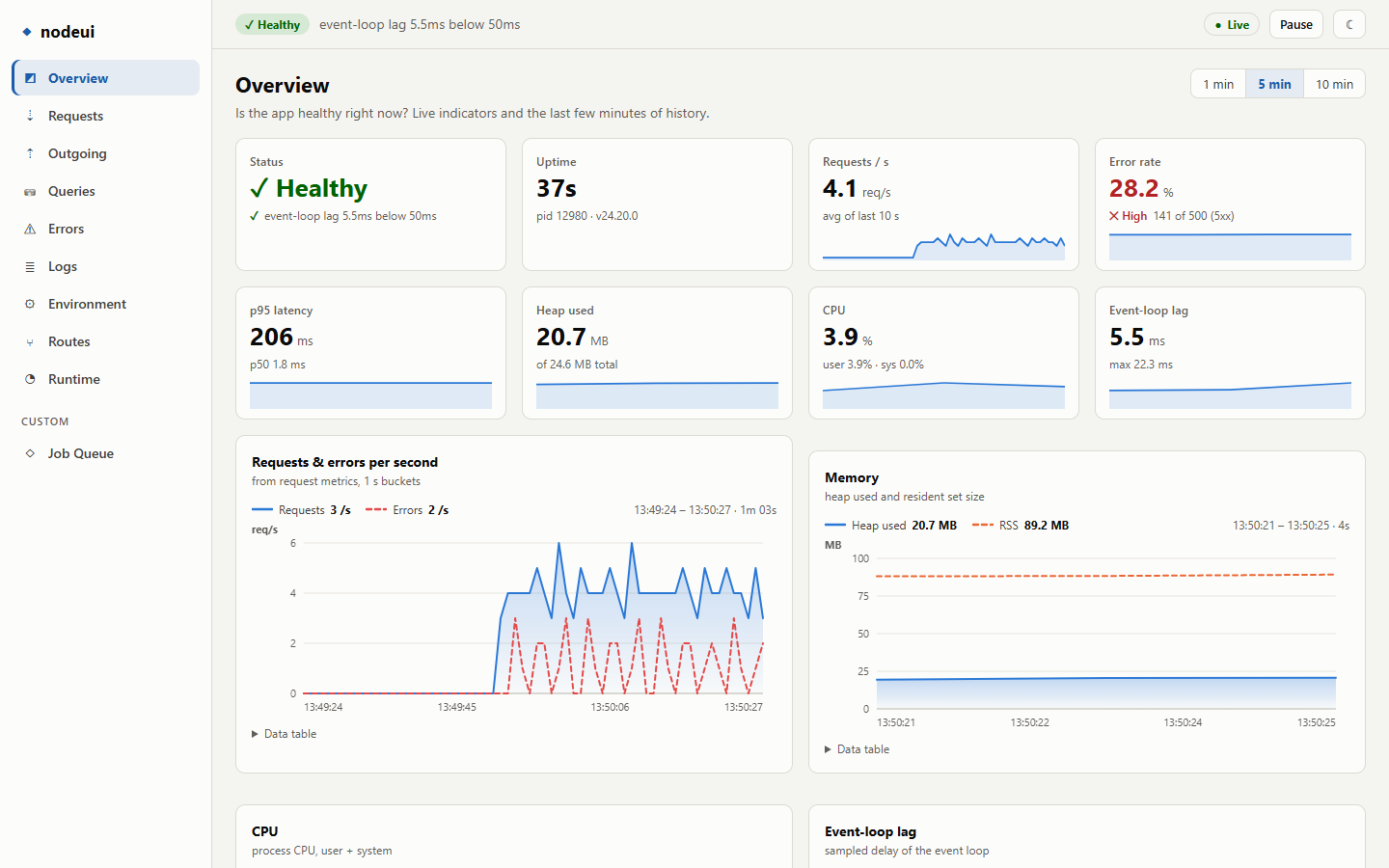Screen dimensions: 1389x868
Task: Click the red X icon beside High
Action: tap(1114, 216)
